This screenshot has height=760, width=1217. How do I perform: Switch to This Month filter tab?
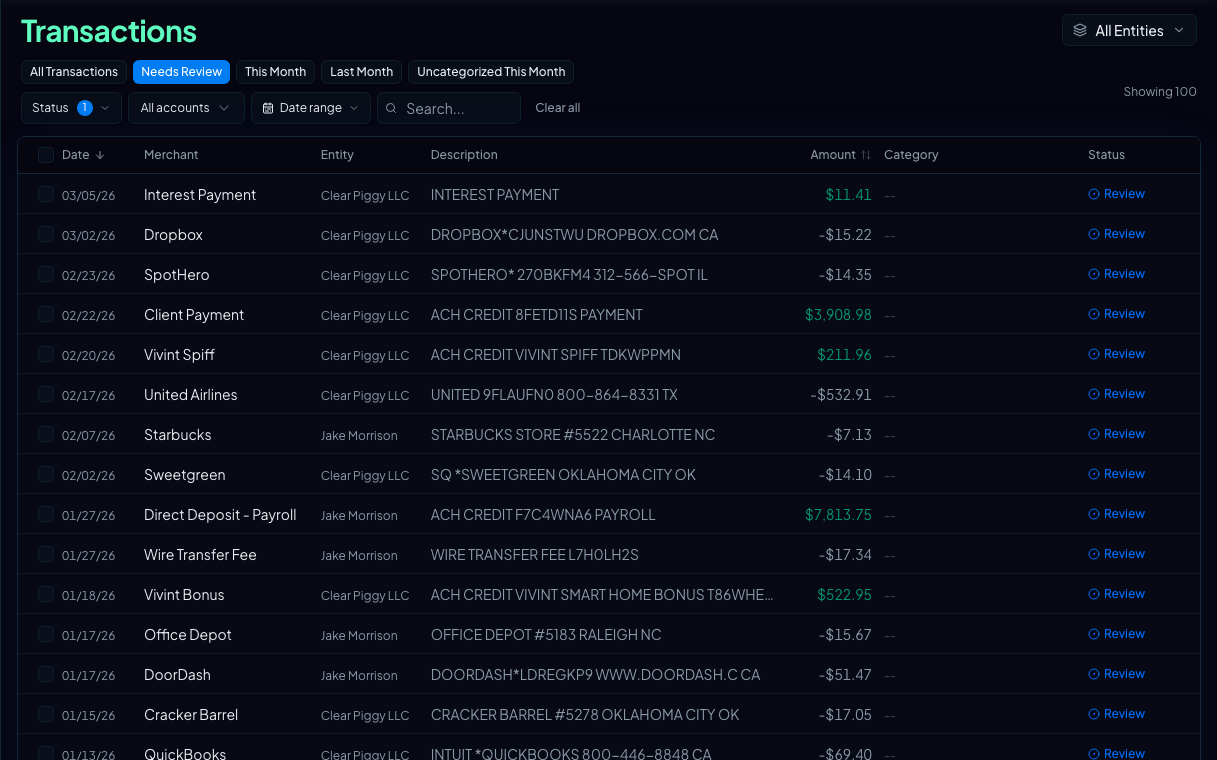coord(275,72)
